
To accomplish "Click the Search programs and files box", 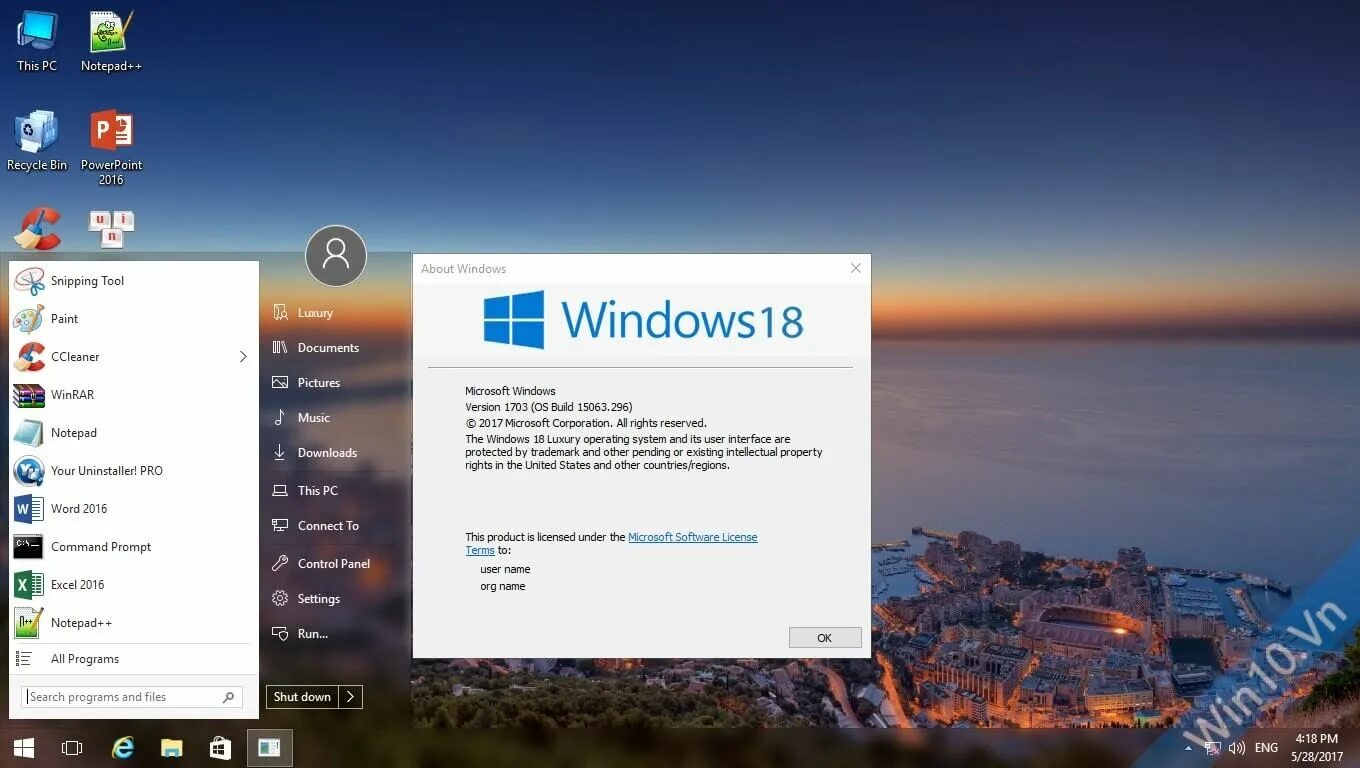I will coord(131,697).
